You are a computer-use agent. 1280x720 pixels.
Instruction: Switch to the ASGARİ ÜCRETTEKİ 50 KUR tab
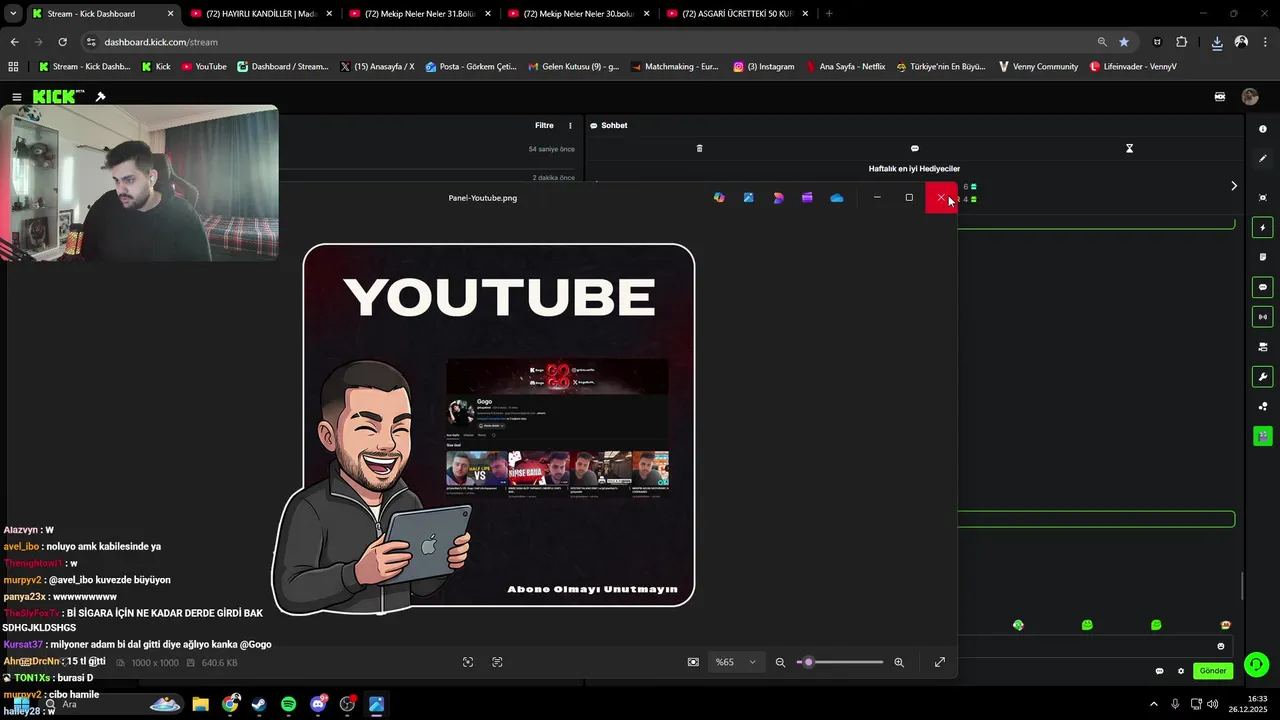click(x=737, y=14)
